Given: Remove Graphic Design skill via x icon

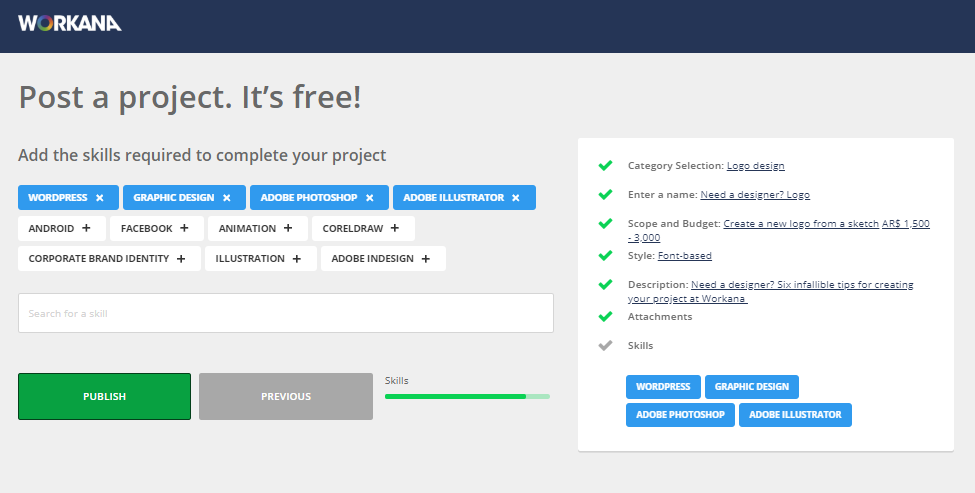Looking at the screenshot, I should tap(227, 198).
